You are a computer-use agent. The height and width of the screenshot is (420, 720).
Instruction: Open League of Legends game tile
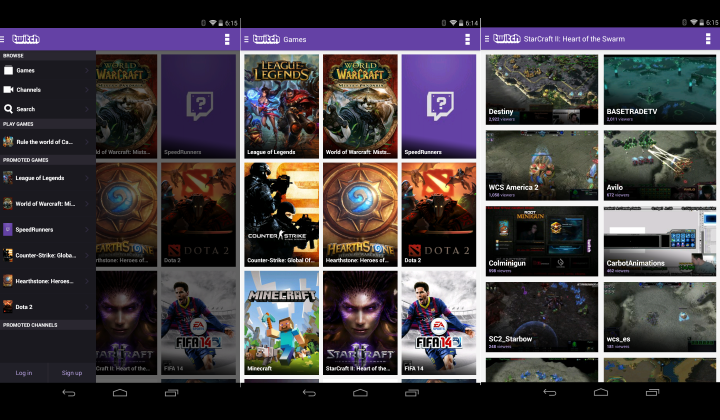click(281, 106)
